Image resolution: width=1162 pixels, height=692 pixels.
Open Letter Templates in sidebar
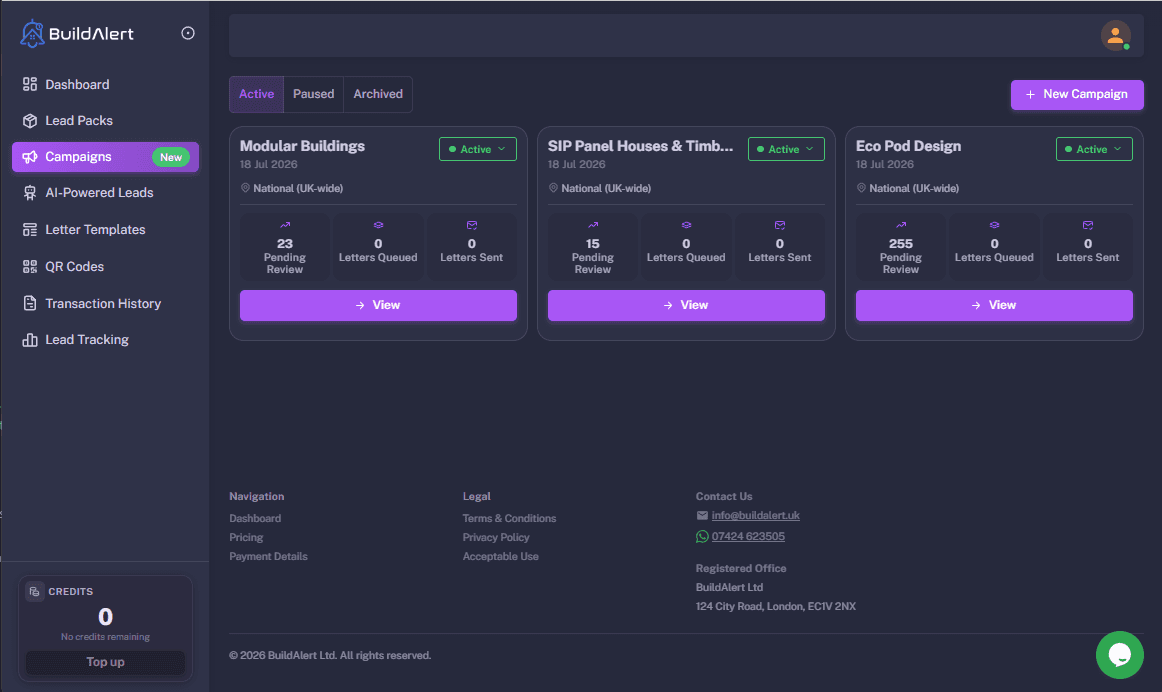(105, 230)
